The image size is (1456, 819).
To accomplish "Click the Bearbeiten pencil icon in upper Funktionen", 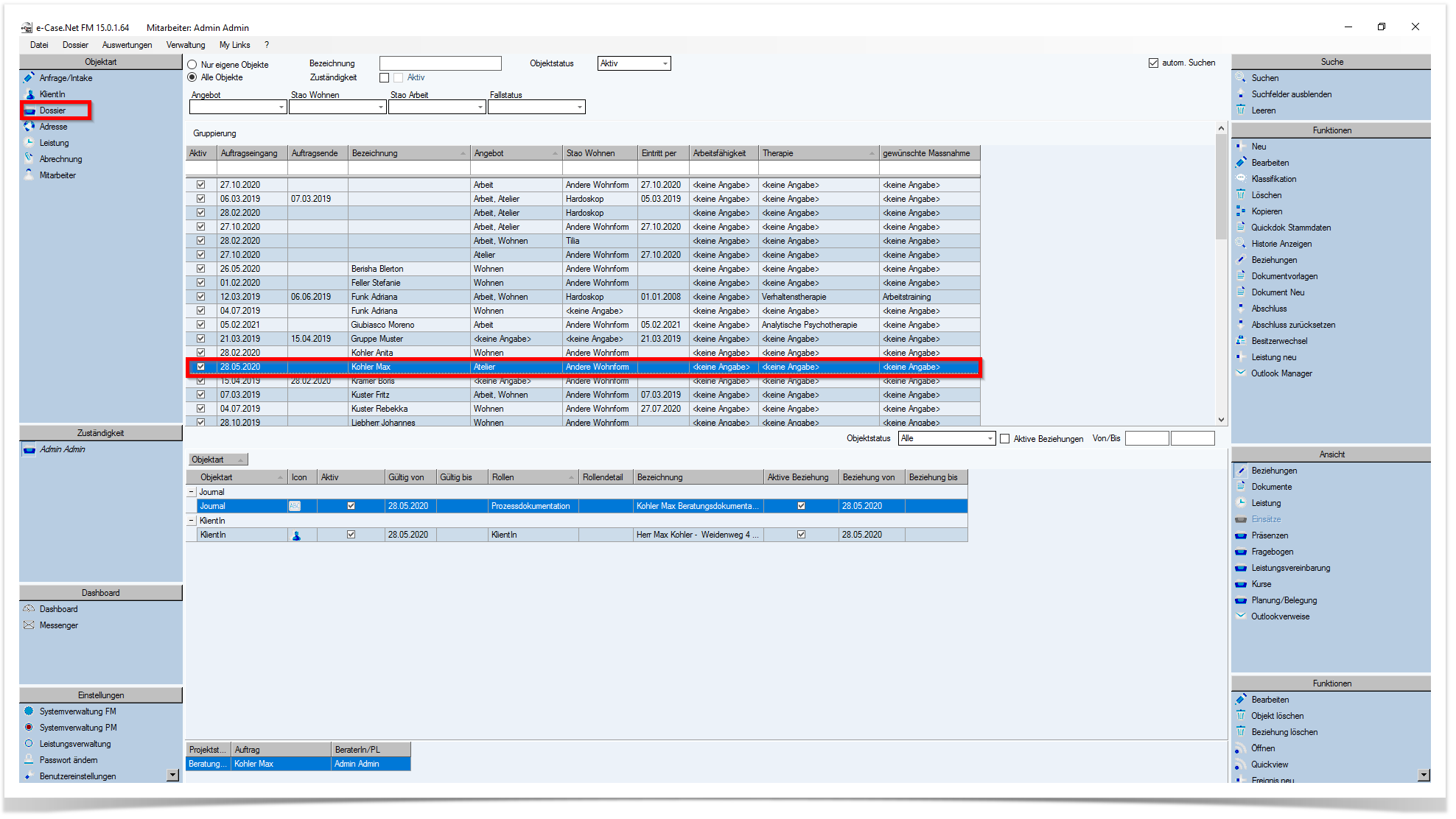I will [x=1241, y=163].
